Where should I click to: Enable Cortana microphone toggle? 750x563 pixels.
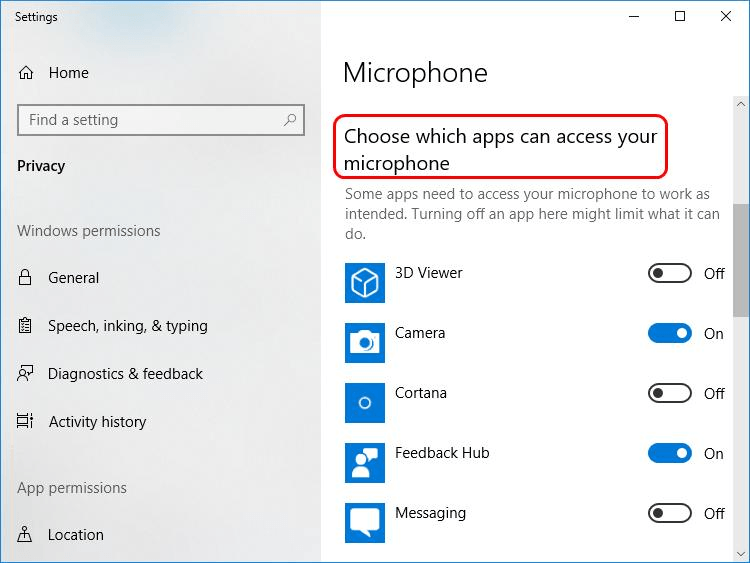pyautogui.click(x=670, y=394)
